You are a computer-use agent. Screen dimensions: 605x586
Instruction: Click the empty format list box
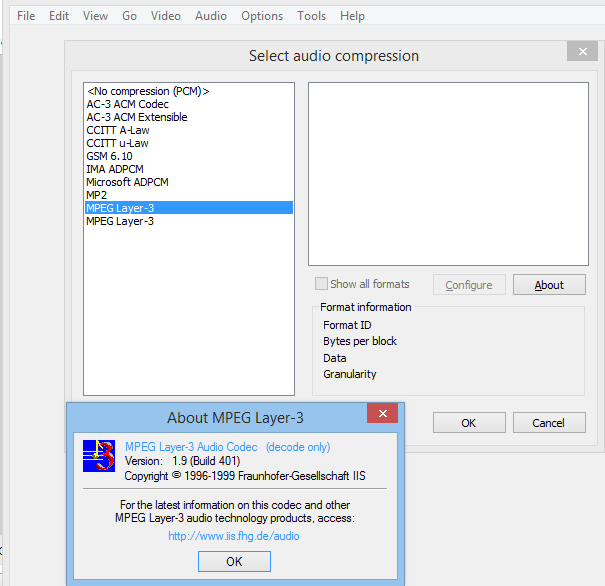click(x=448, y=174)
